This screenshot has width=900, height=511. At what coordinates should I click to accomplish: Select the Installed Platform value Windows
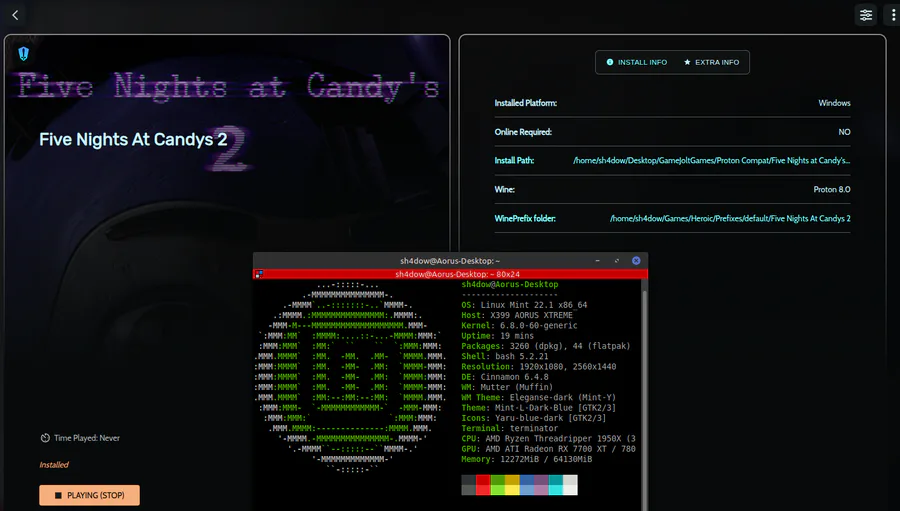[x=834, y=103]
